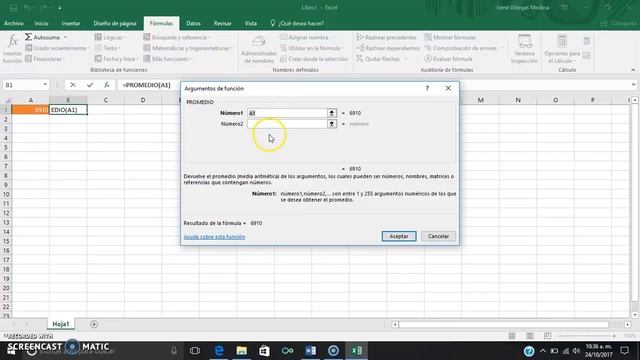Open Administrador de nombres

259,49
